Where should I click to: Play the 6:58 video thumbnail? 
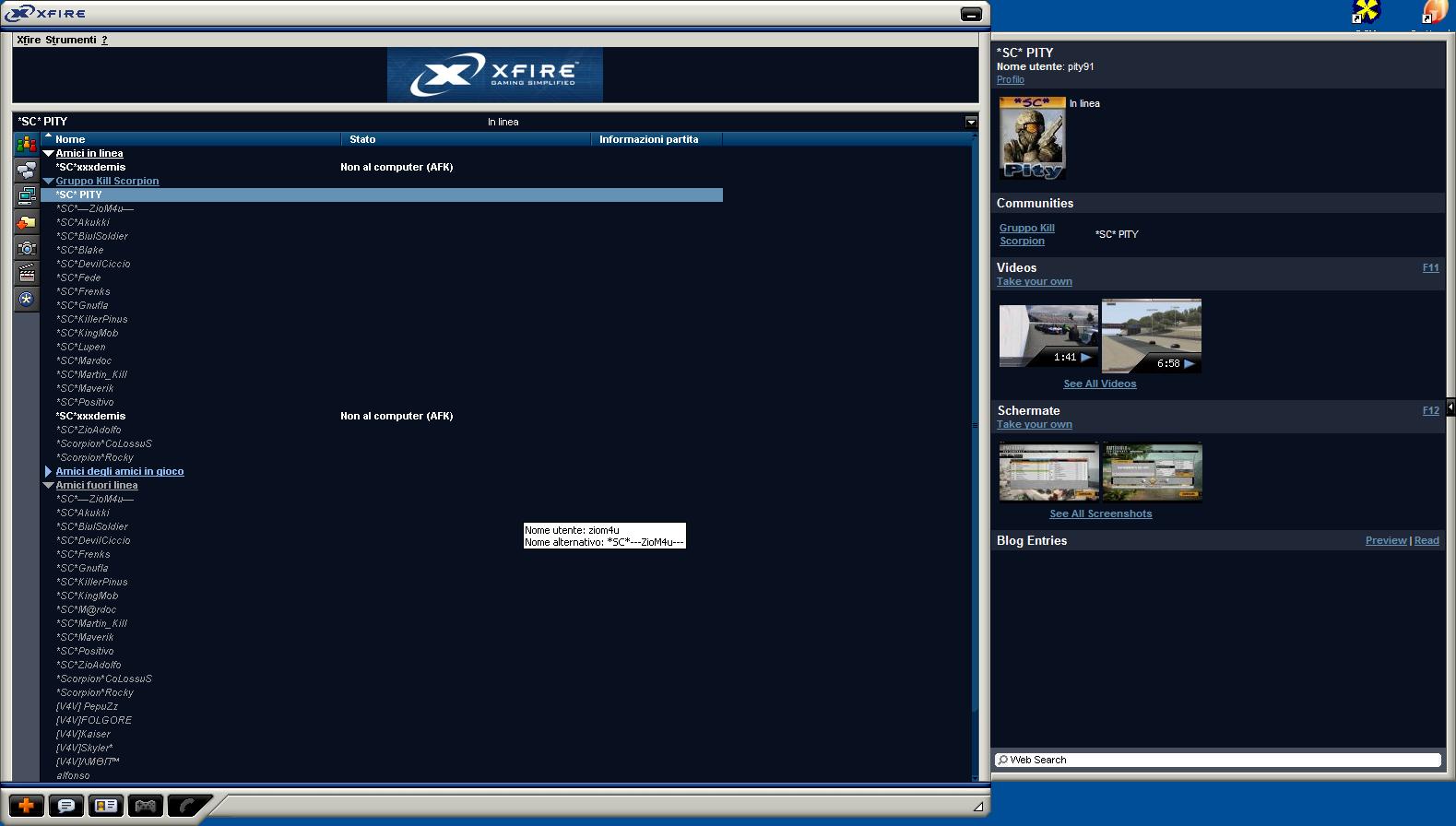[x=1152, y=336]
